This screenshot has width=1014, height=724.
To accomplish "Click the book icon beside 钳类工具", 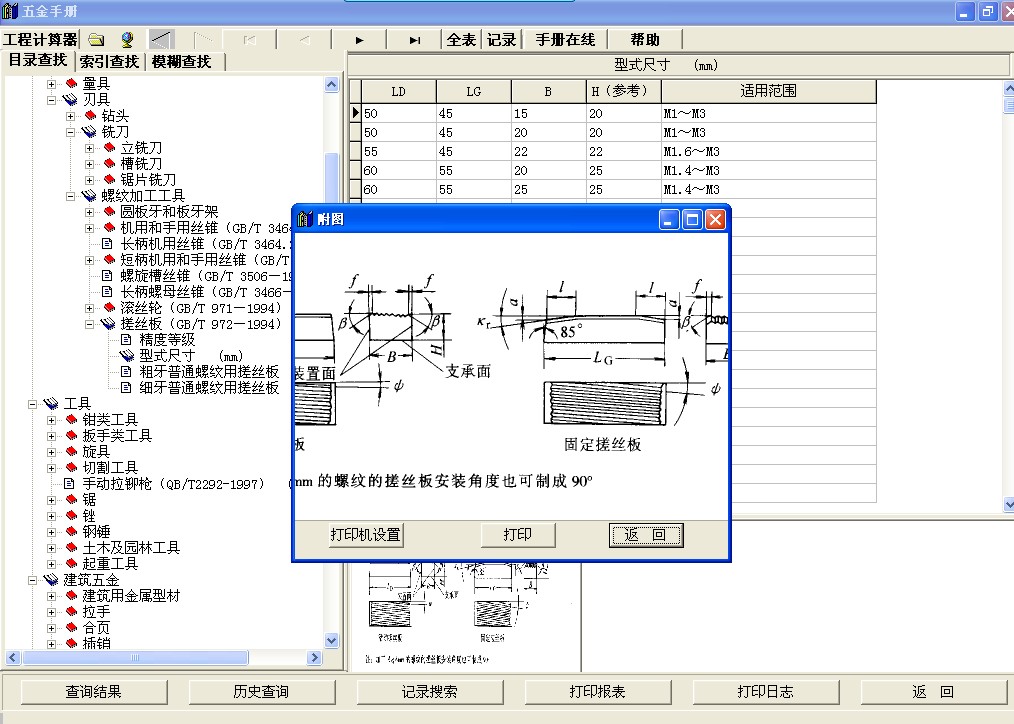I will click(72, 420).
